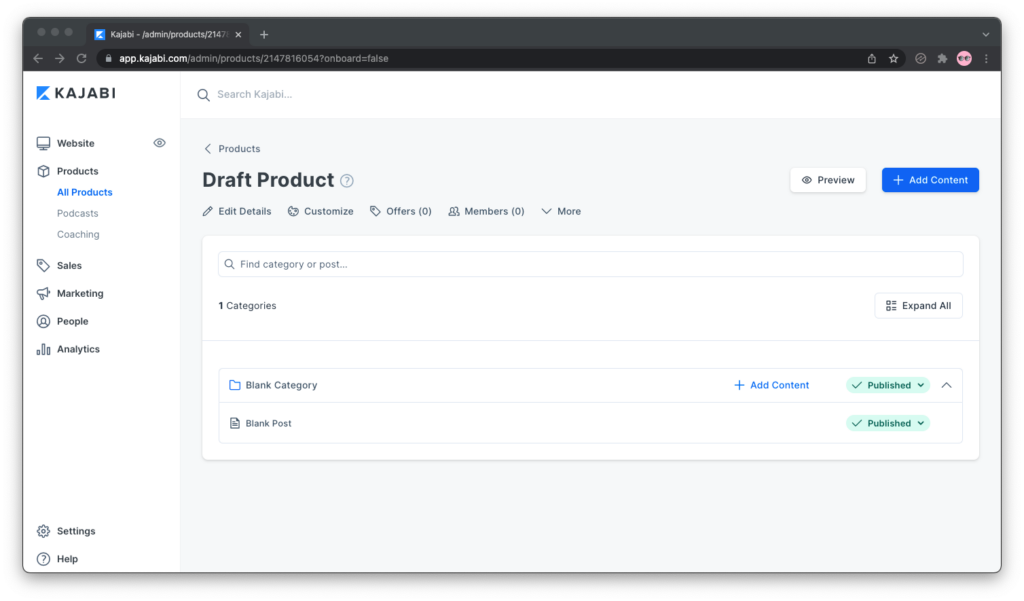Click the People avatar icon
The width and height of the screenshot is (1024, 601).
tap(43, 321)
